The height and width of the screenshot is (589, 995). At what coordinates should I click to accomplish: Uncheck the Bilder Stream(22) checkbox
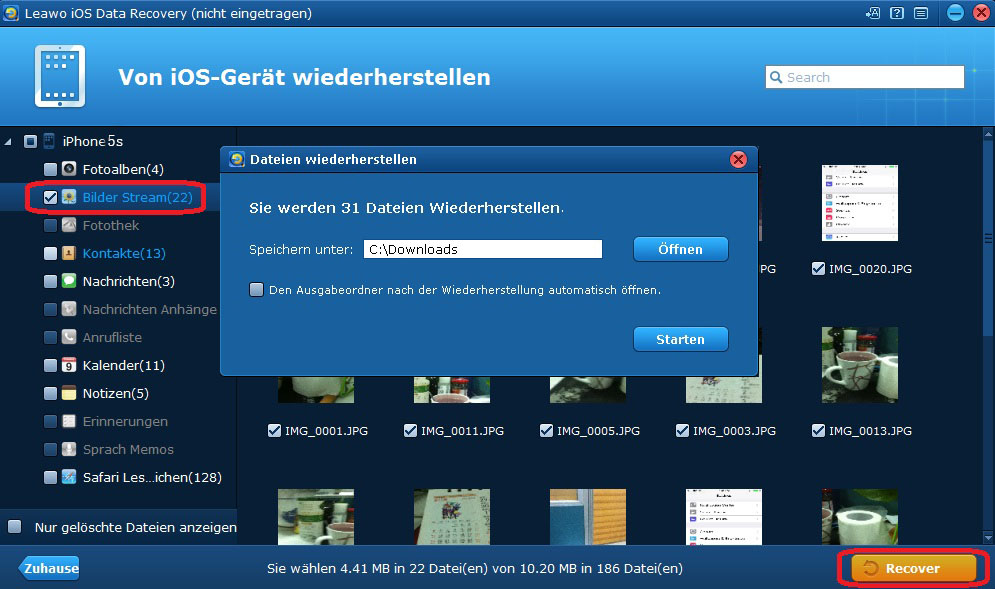50,197
